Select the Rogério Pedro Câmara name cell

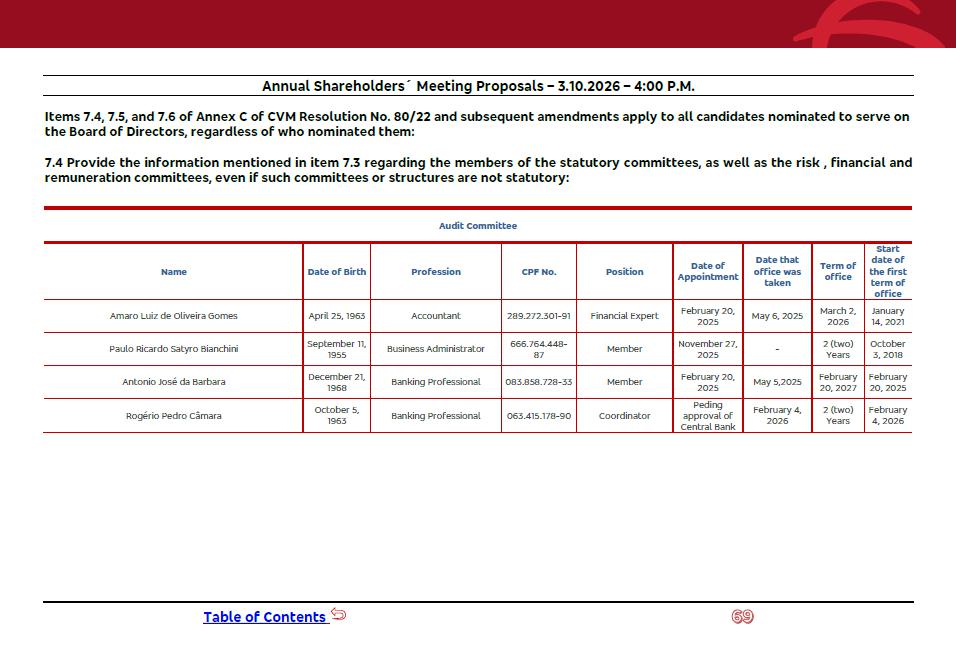point(174,416)
